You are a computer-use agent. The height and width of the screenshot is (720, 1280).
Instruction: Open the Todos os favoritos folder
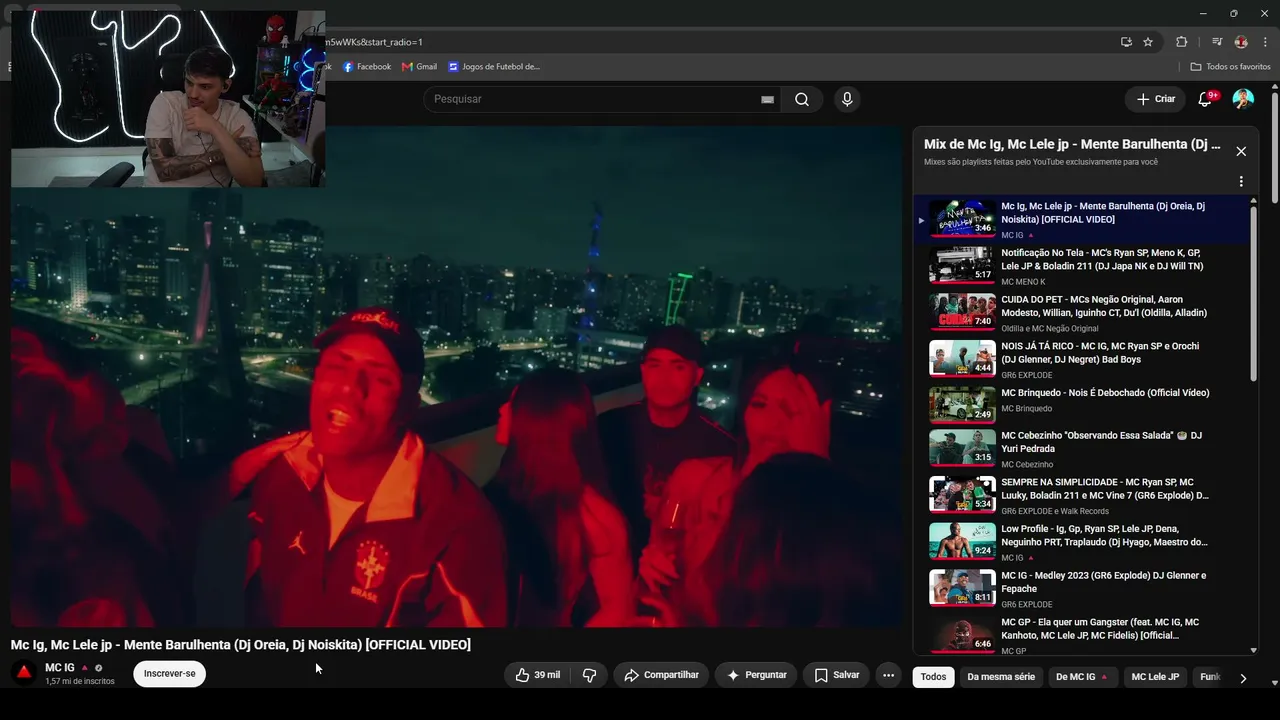pos(1230,67)
